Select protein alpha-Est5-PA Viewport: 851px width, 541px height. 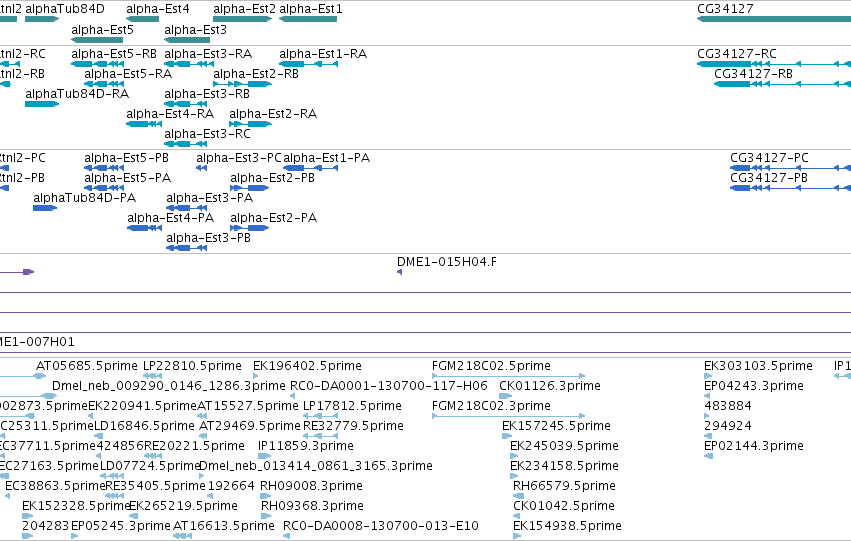(x=104, y=188)
